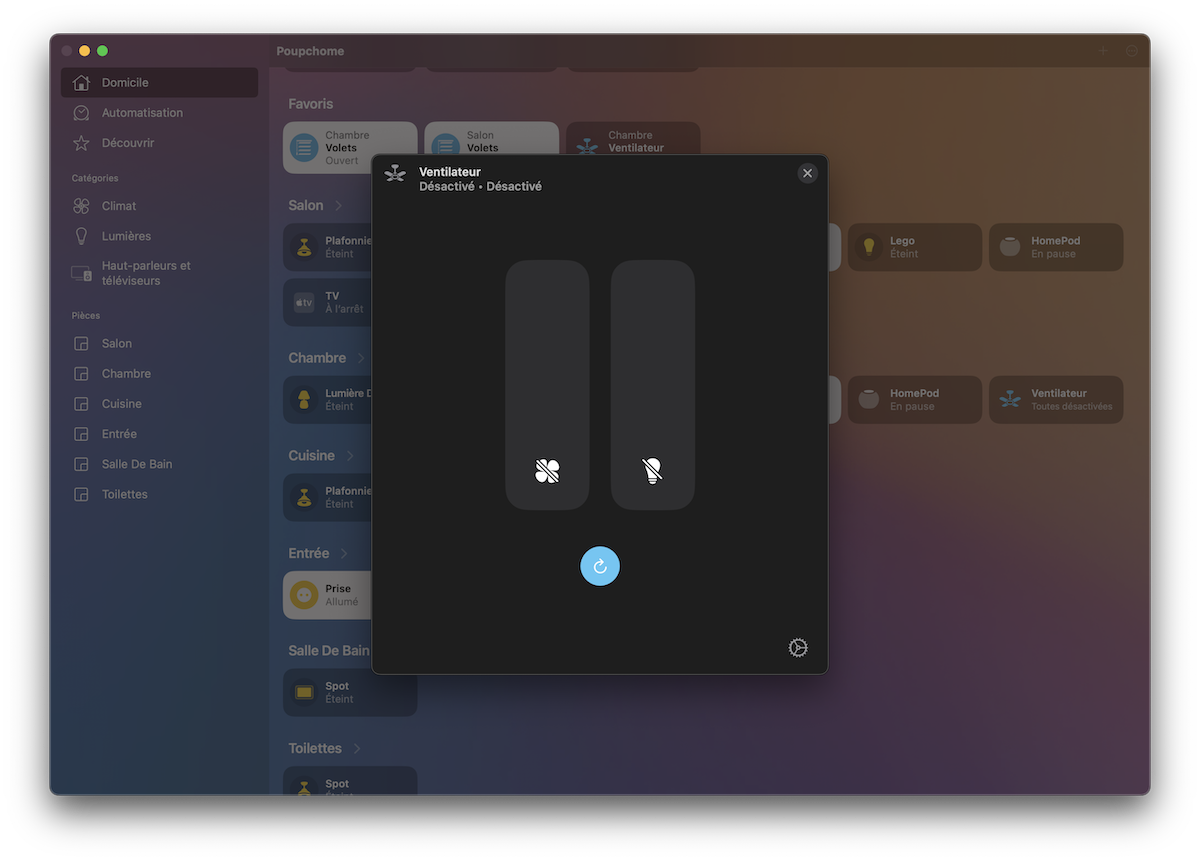
Task: Click the Poupchome window title
Action: click(310, 51)
